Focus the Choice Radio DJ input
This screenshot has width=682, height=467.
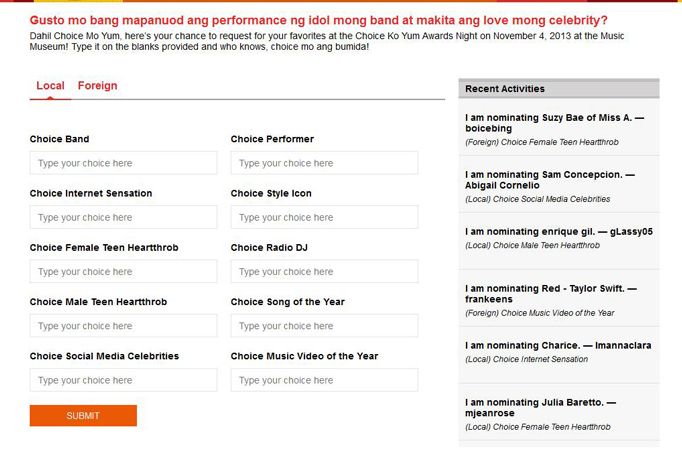coord(324,272)
